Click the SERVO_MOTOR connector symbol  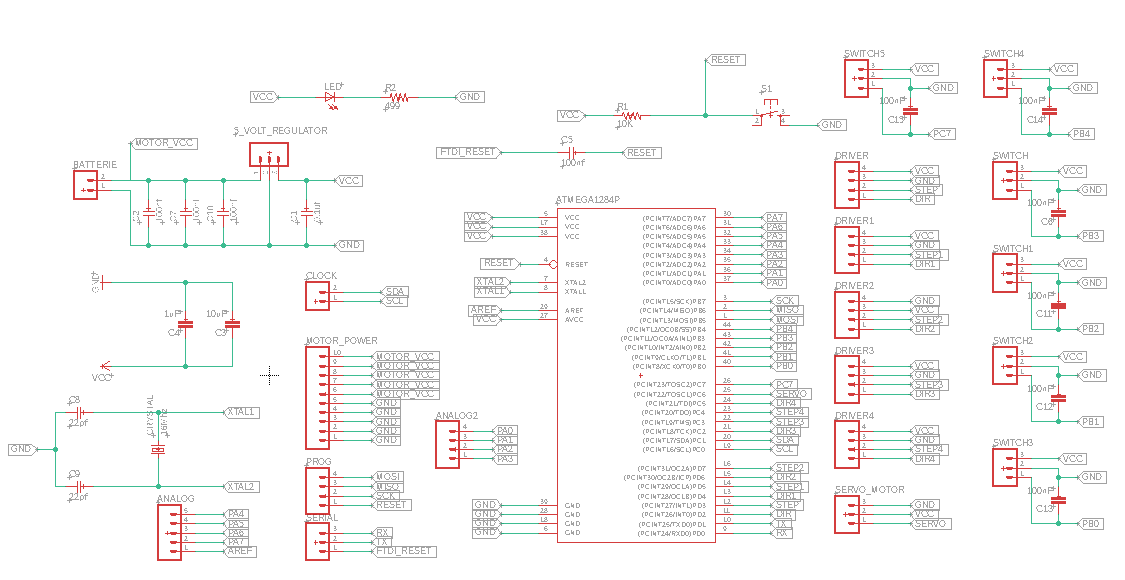847,515
